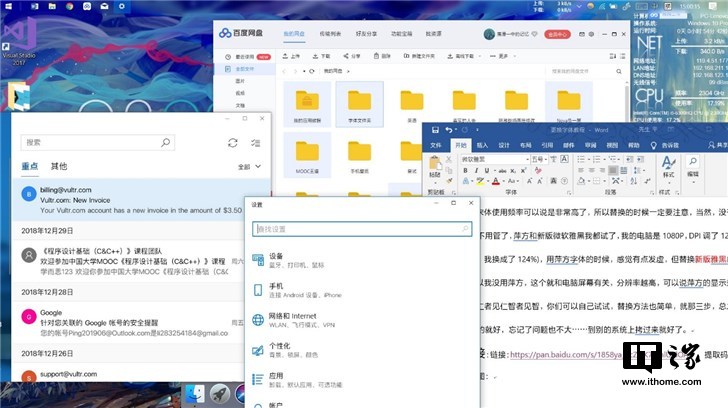Expand the font color dropdown arrow

point(503,181)
